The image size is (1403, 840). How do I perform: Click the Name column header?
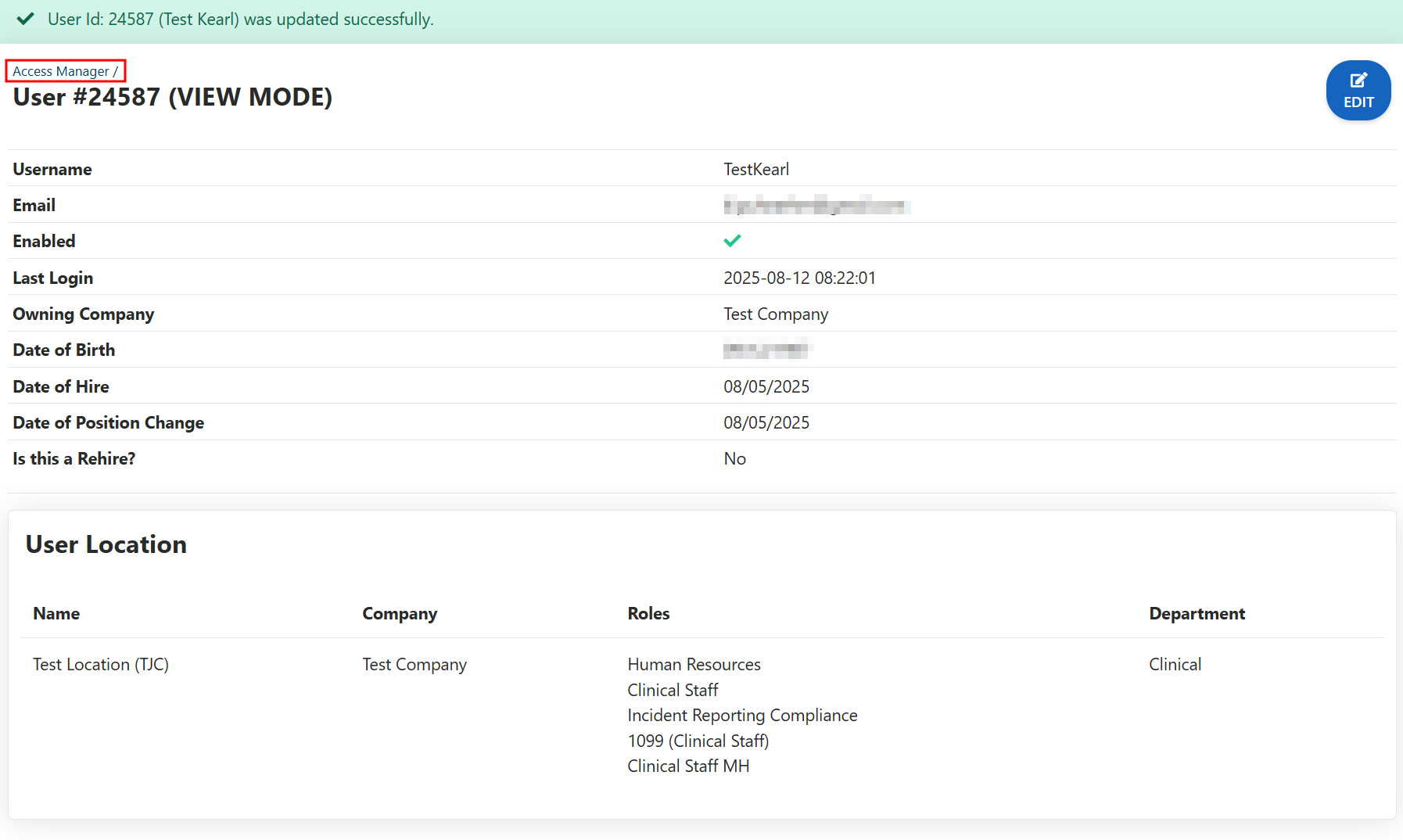pyautogui.click(x=56, y=614)
